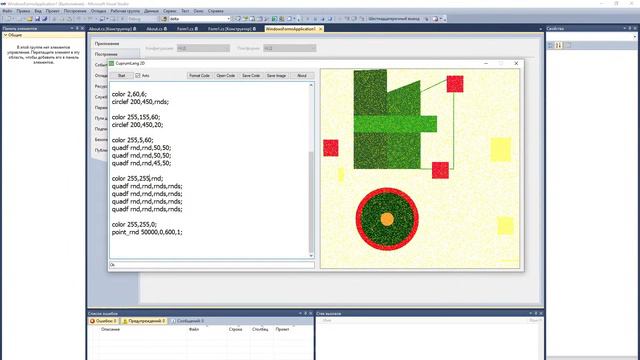Screen dimensions: 640x360
Task: Click the Format Code button
Action: pyautogui.click(x=199, y=76)
